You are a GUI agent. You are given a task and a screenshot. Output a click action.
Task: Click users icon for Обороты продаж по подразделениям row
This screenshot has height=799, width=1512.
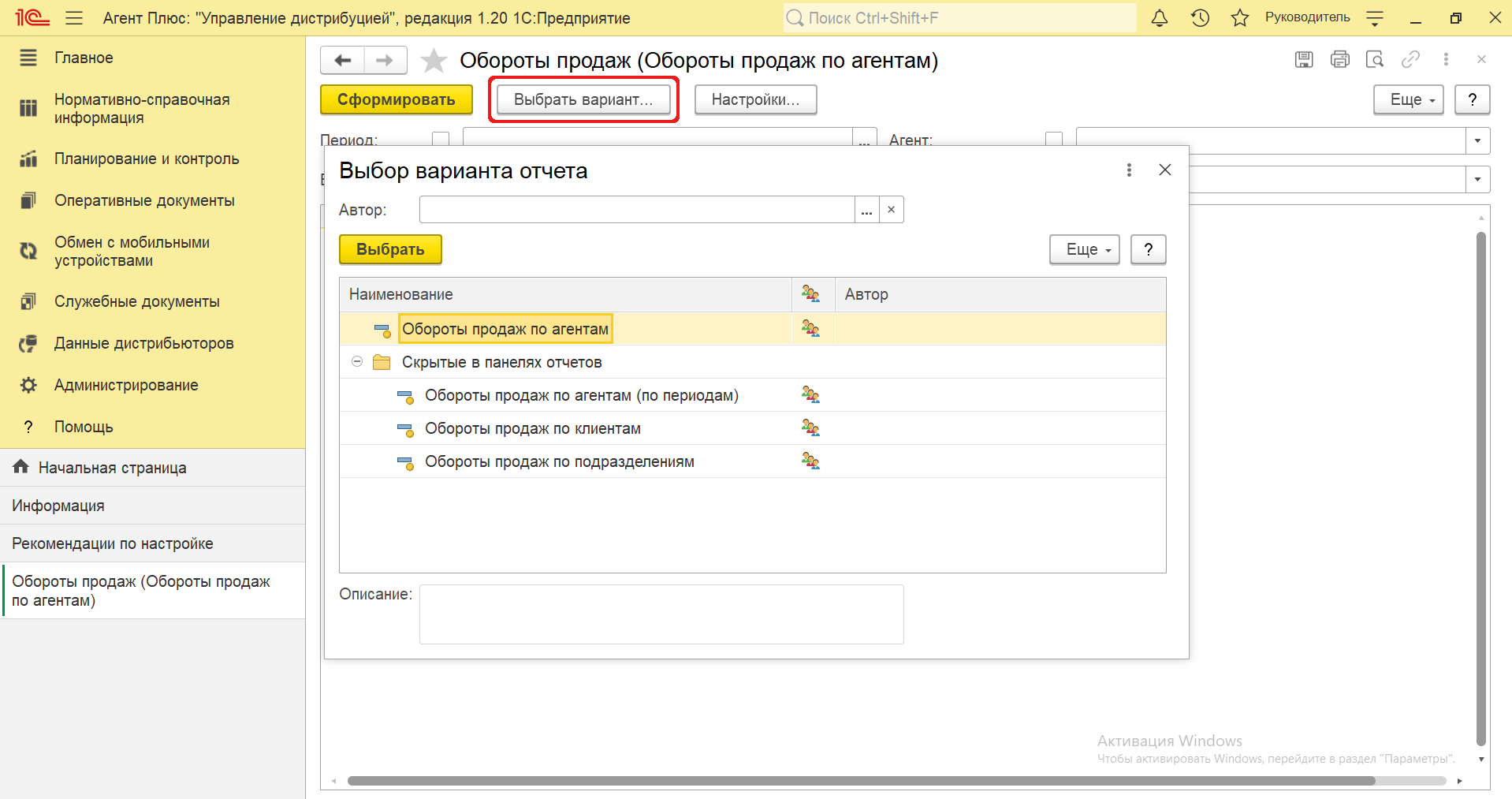pyautogui.click(x=810, y=461)
